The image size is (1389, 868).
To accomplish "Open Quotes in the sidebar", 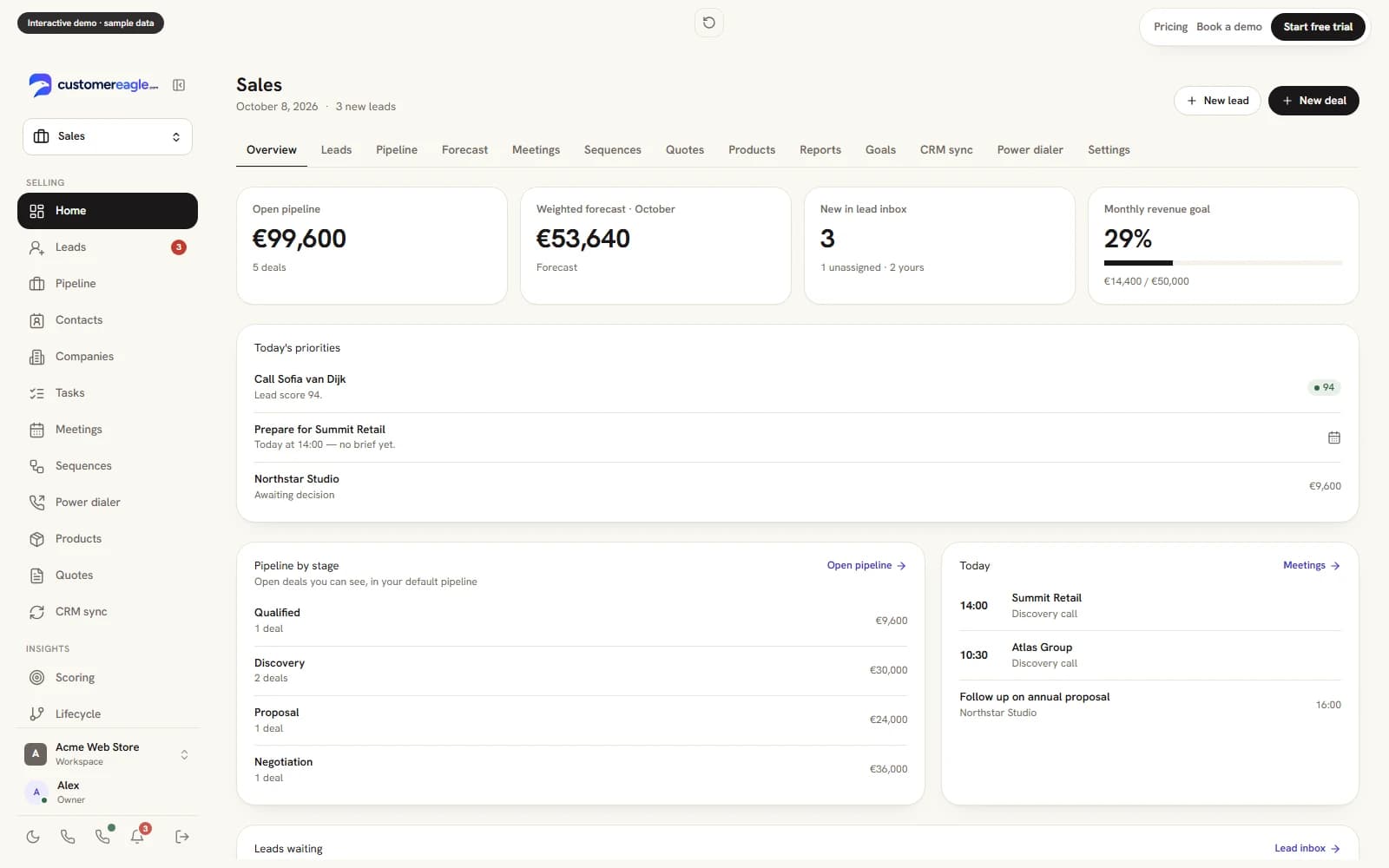I will tap(108, 575).
